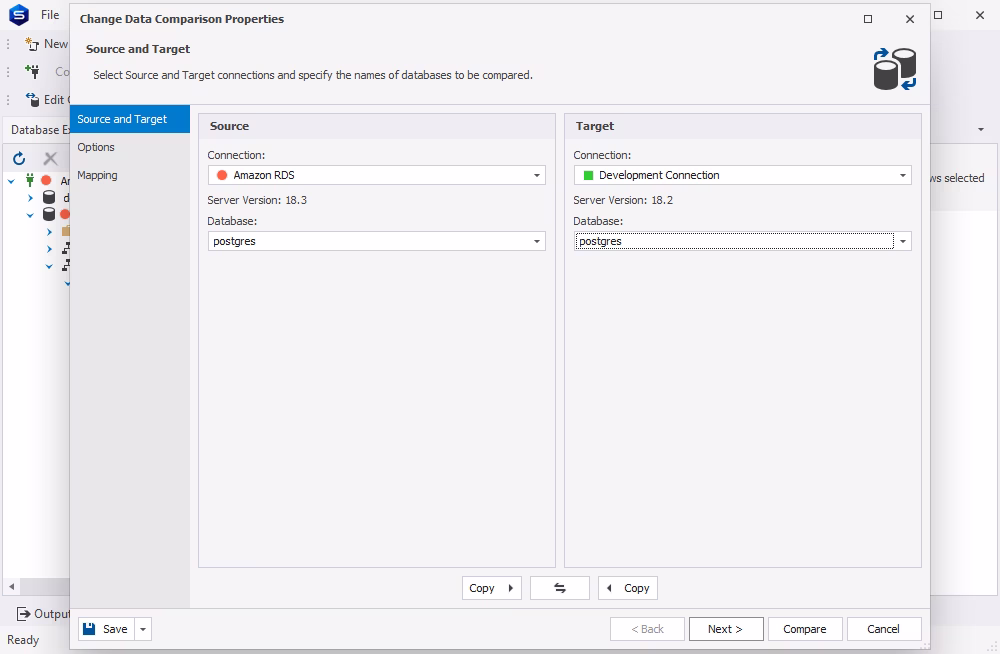Image resolution: width=1000 pixels, height=654 pixels.
Task: Close the main application window
Action: click(980, 15)
